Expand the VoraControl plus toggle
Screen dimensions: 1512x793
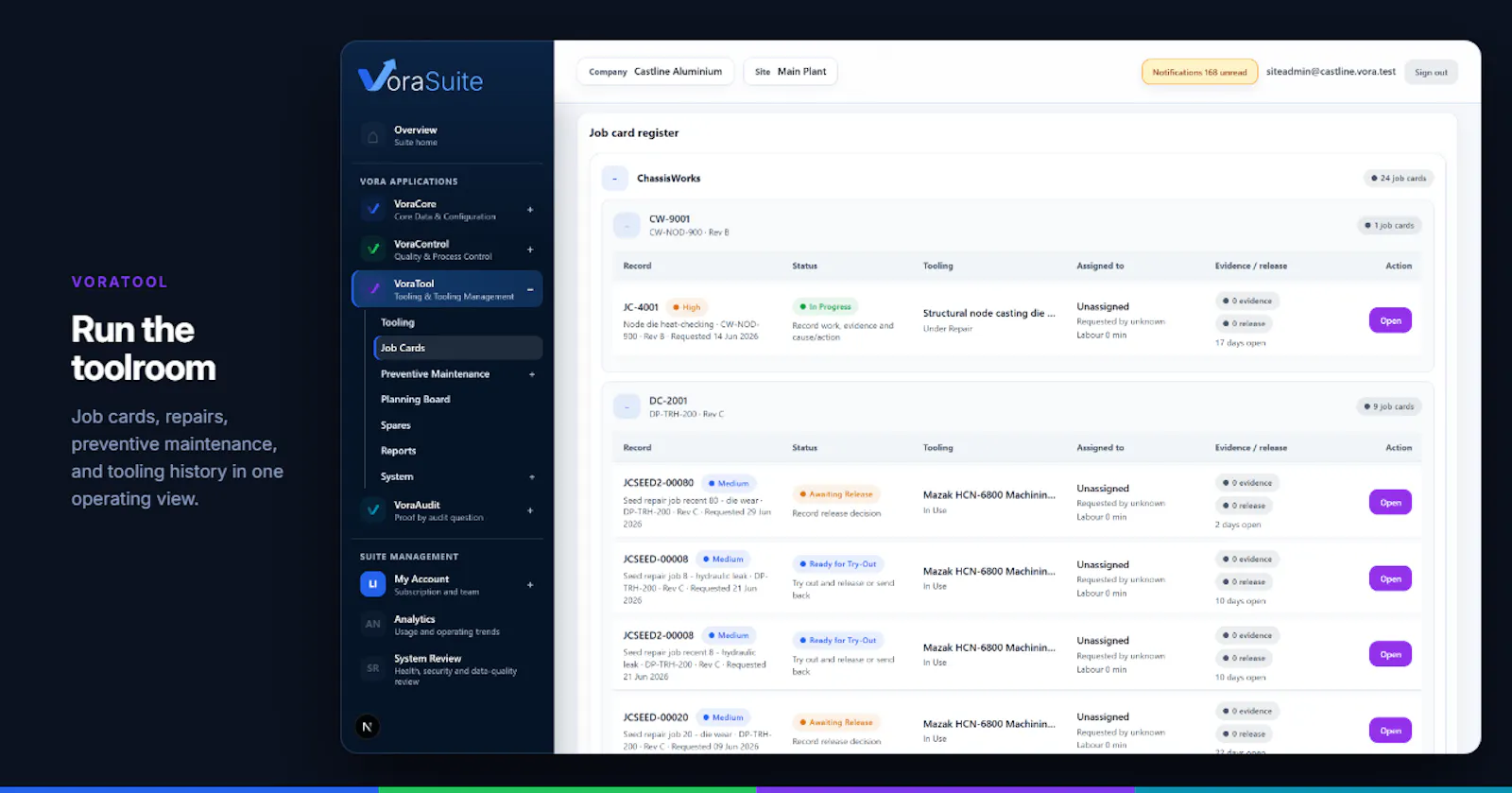530,250
